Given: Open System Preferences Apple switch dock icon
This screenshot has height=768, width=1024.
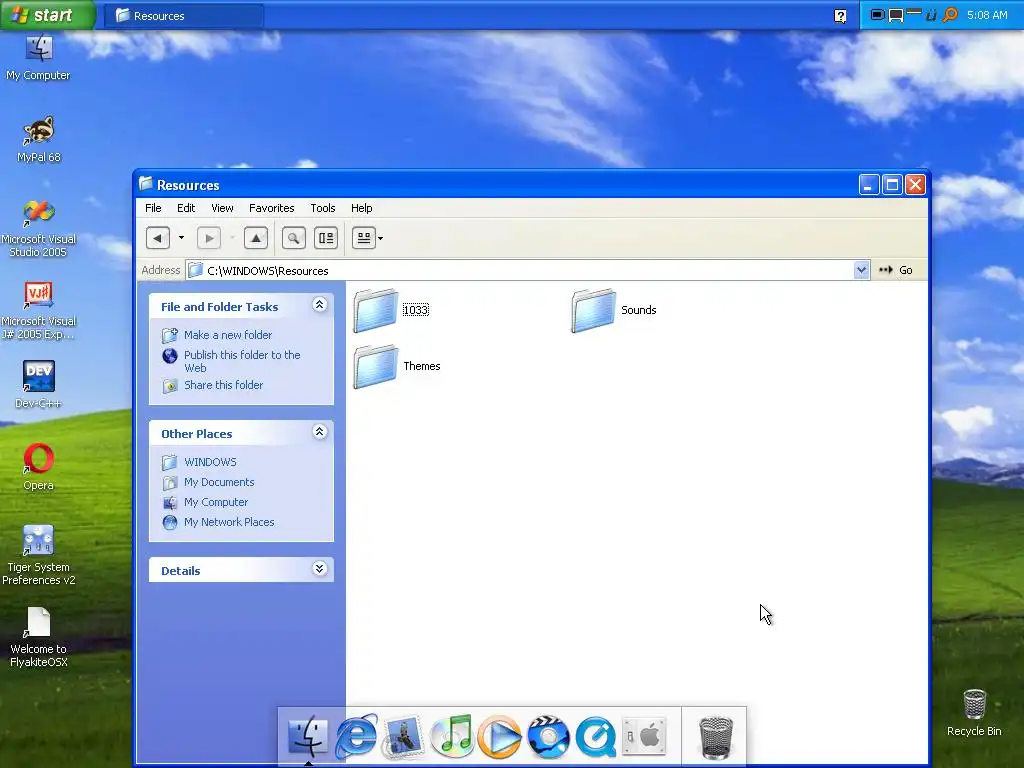Looking at the screenshot, I should pyautogui.click(x=644, y=737).
